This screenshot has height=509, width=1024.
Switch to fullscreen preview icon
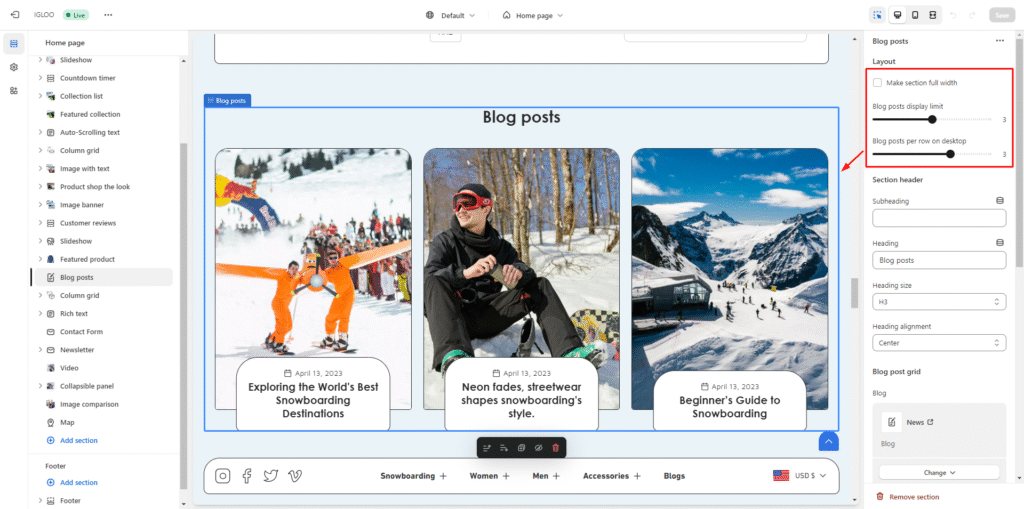click(x=932, y=15)
